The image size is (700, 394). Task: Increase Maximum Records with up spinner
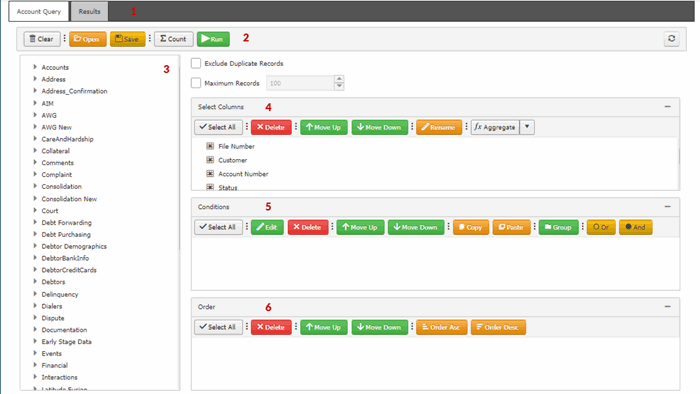tap(339, 79)
